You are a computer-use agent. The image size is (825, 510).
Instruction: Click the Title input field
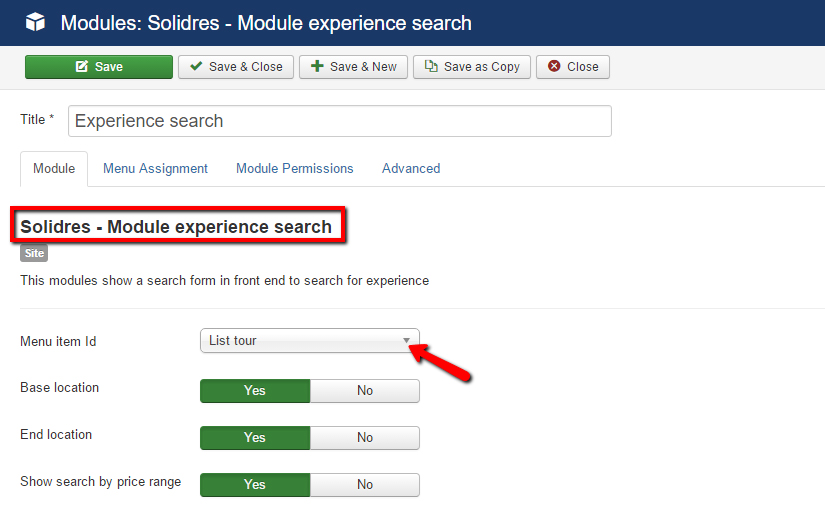[x=340, y=121]
